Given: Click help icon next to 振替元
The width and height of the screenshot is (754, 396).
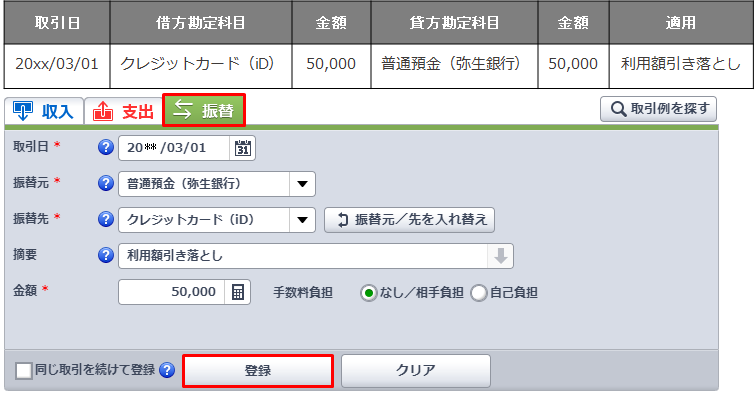Looking at the screenshot, I should click(106, 183).
